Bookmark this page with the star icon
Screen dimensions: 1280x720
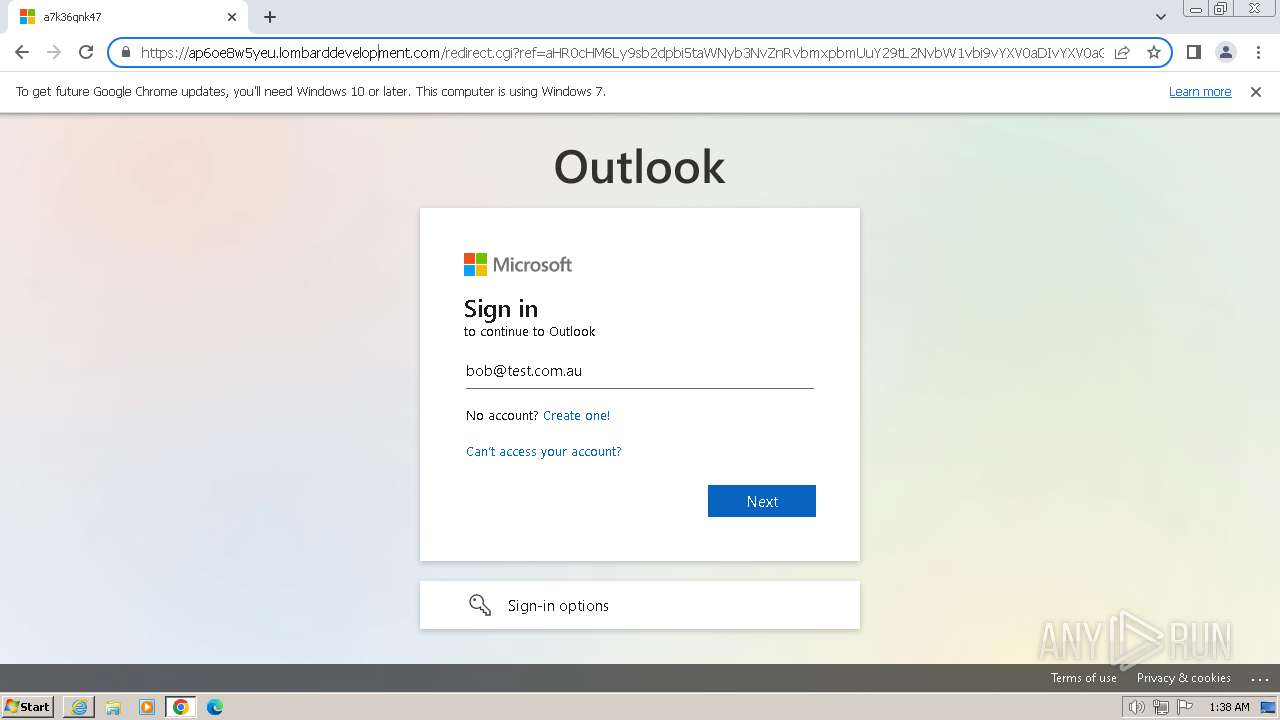pos(1154,52)
